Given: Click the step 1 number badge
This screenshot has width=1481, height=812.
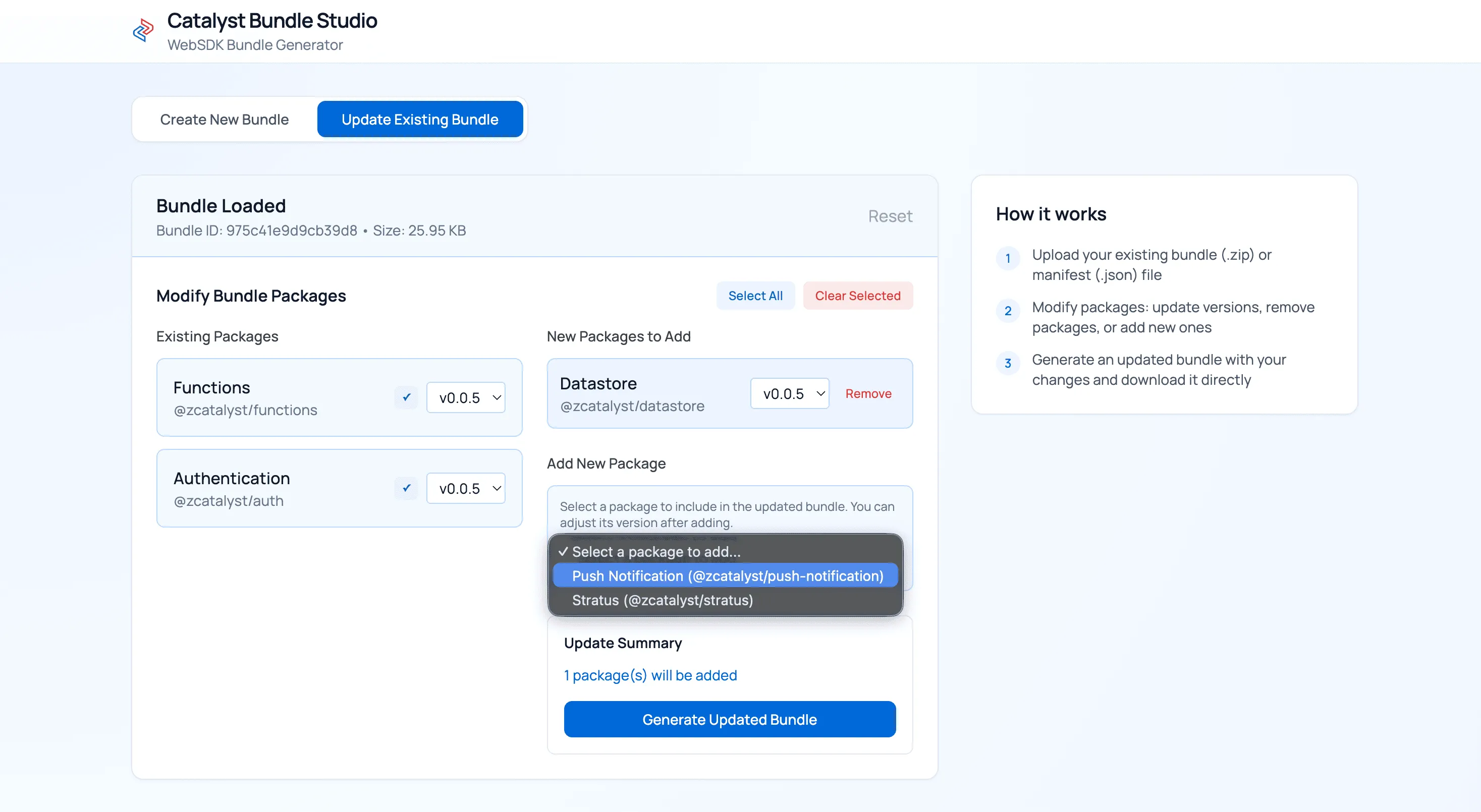Looking at the screenshot, I should [x=1007, y=258].
